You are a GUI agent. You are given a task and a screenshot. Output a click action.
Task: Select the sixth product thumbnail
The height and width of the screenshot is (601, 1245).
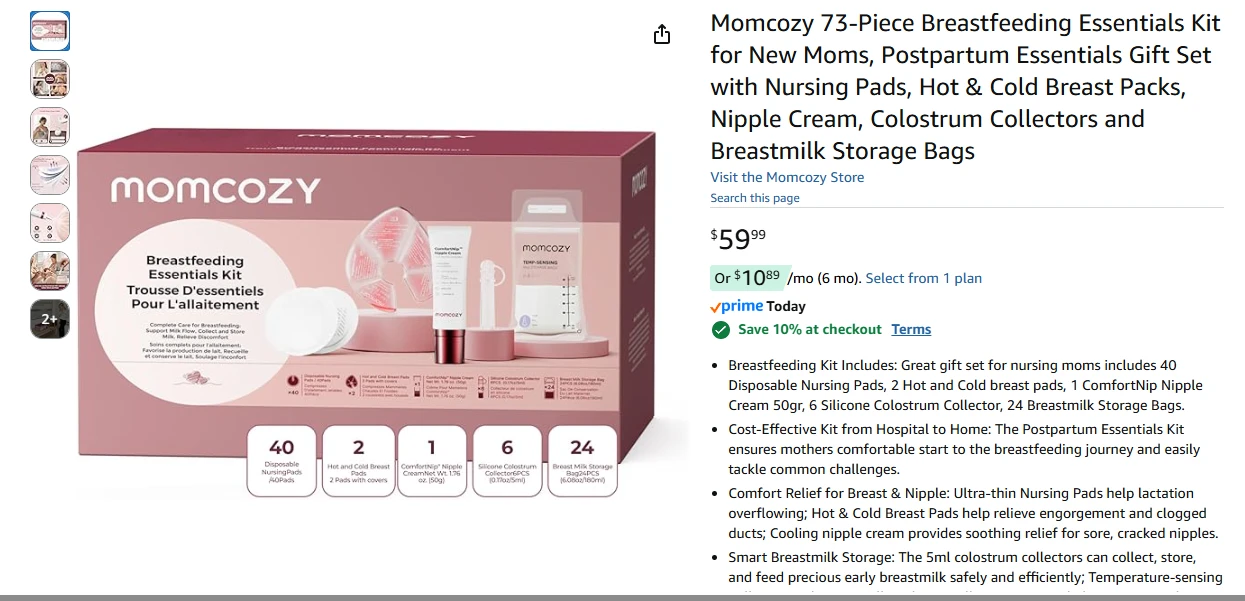[50, 271]
